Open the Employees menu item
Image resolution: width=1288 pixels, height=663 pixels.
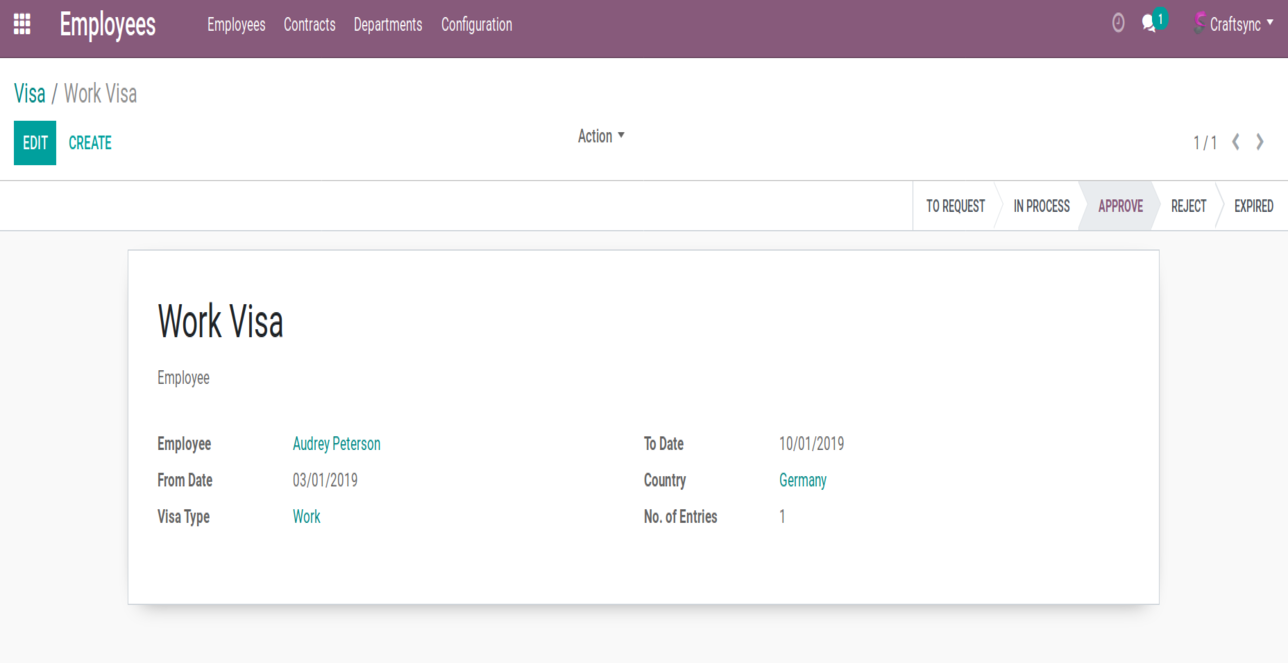coord(236,24)
